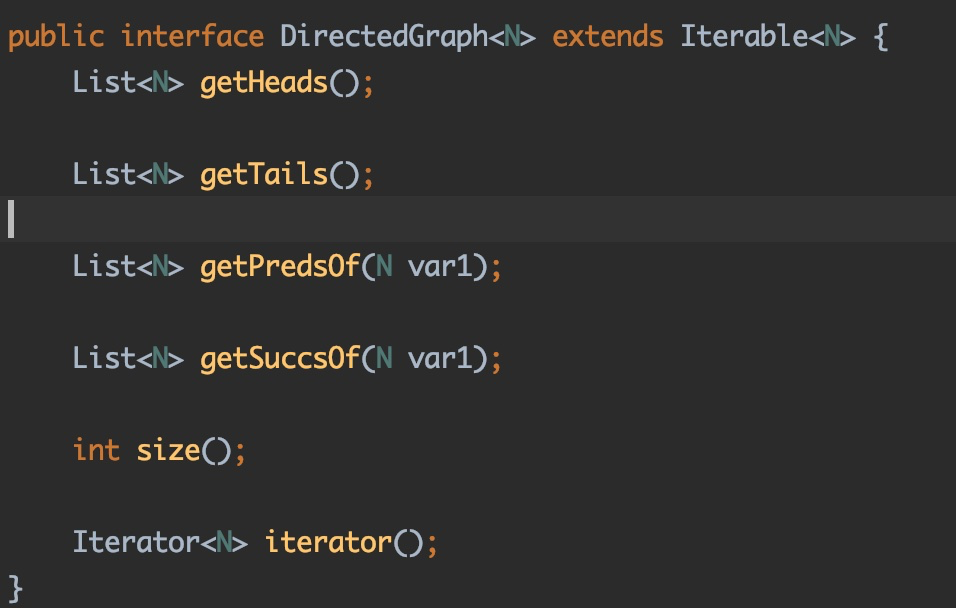
Task: Place cursor on iterator method name
Action: coord(328,542)
